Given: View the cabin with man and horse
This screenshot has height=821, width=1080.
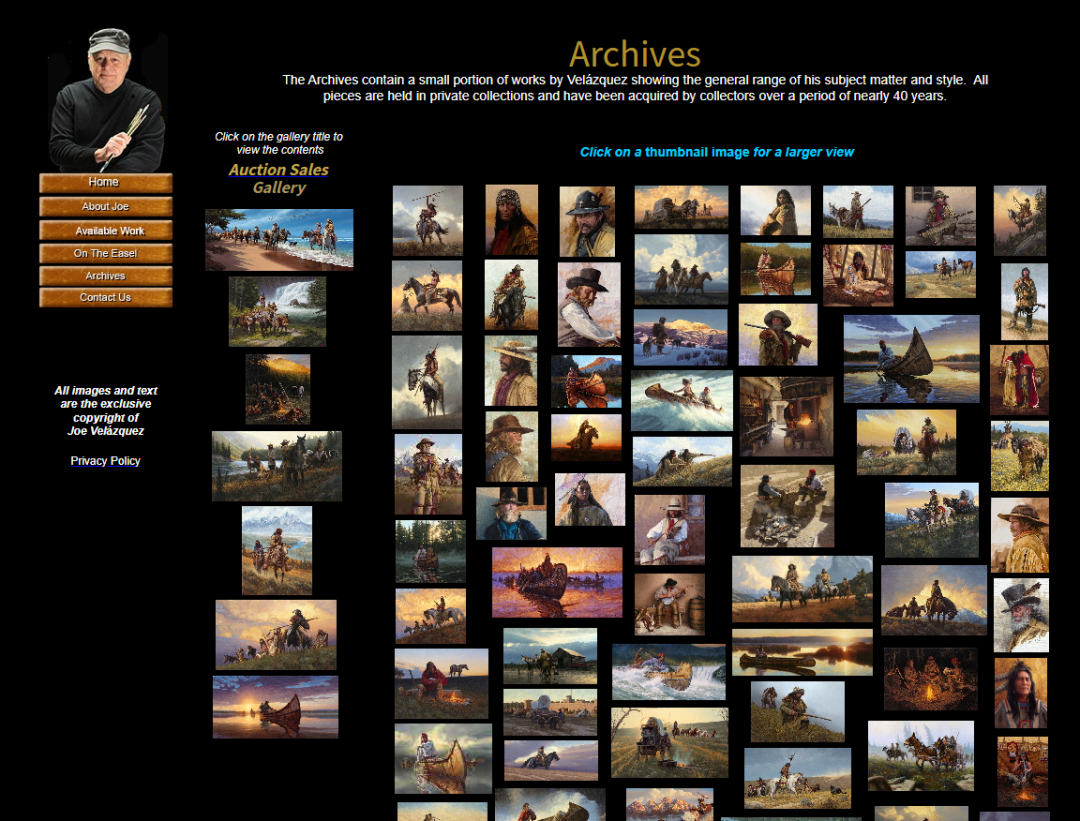Looking at the screenshot, I should tap(550, 656).
